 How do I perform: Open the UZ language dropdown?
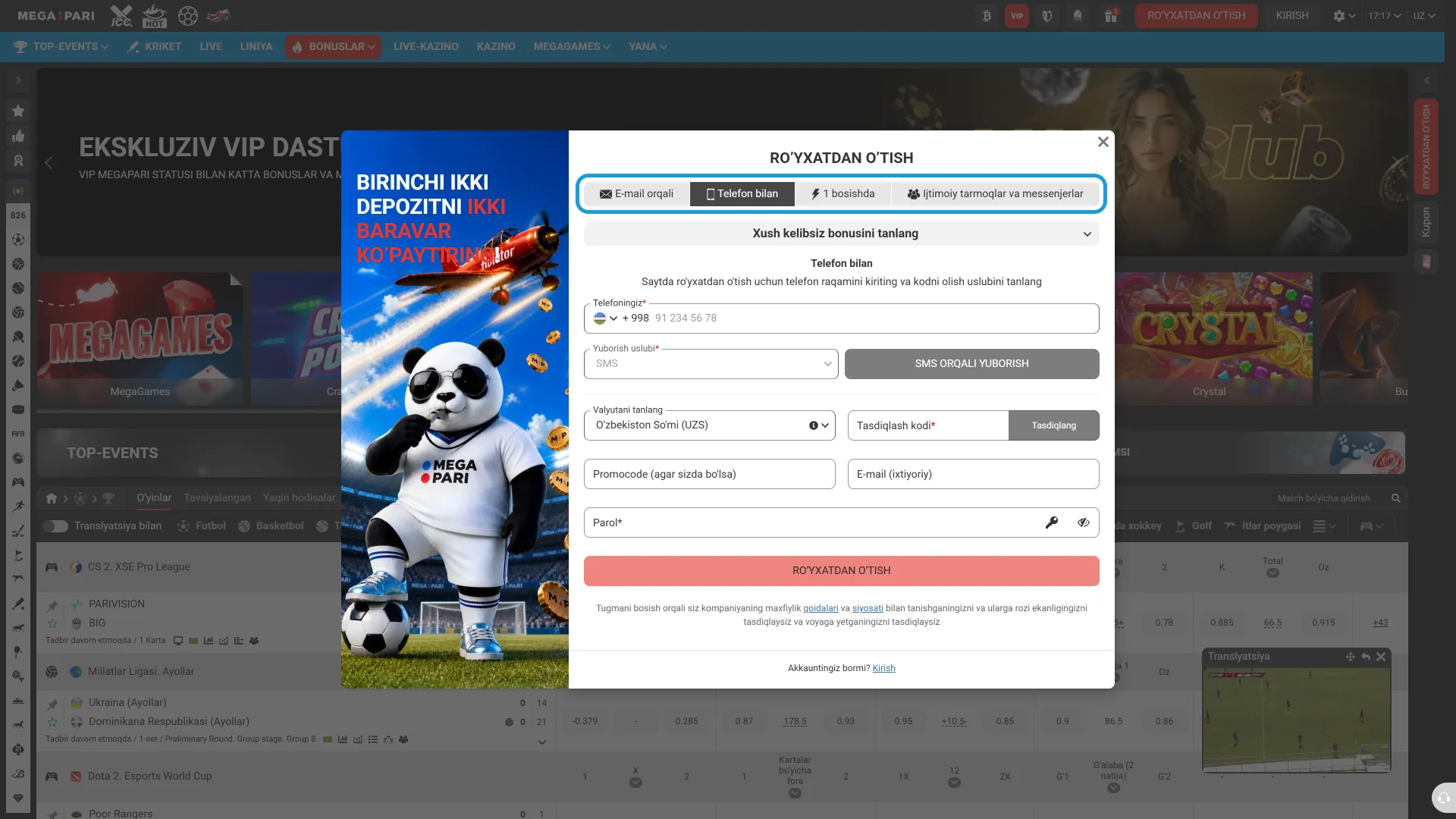[x=1424, y=15]
